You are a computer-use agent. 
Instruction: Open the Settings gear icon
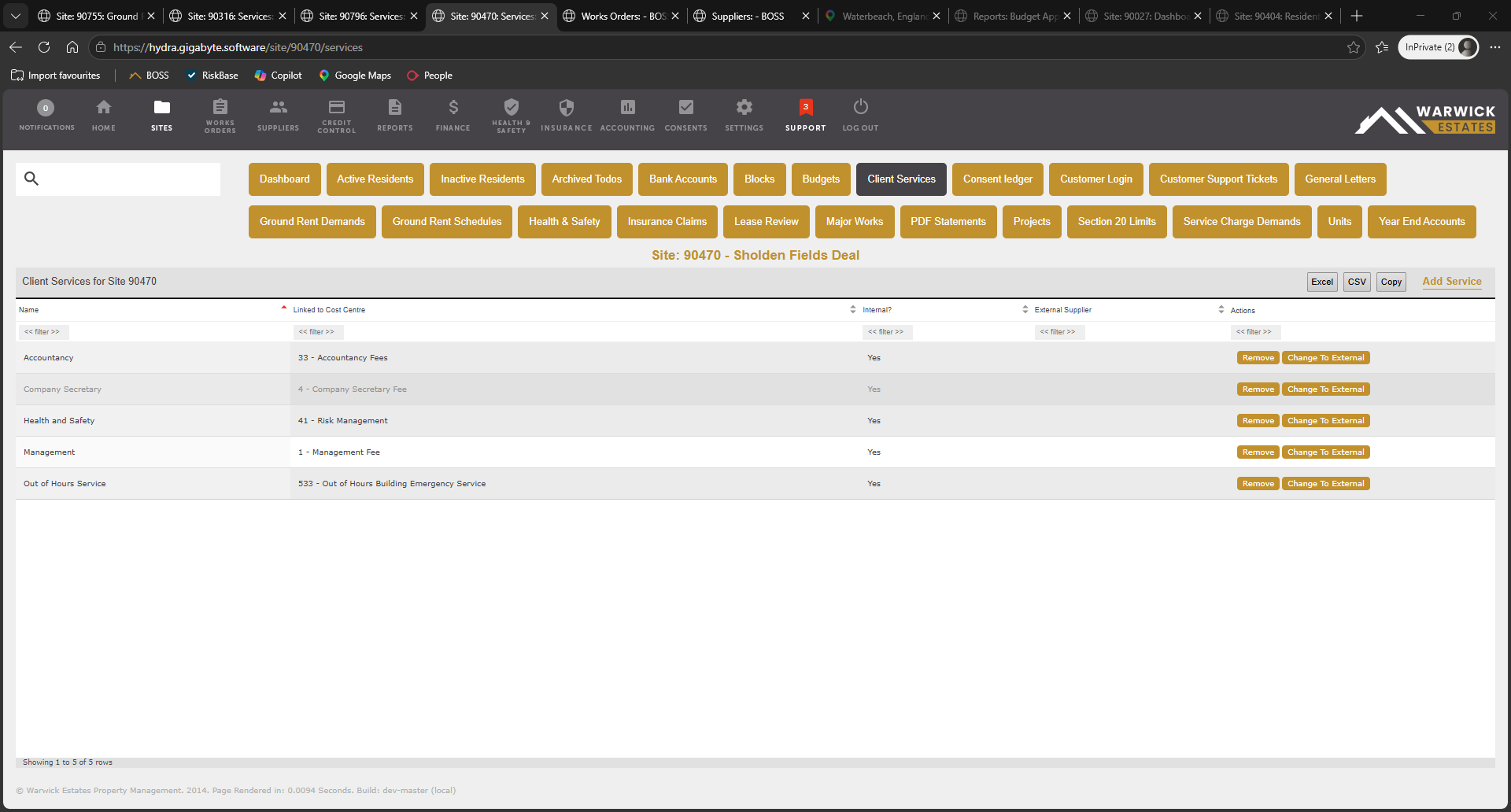tap(744, 107)
